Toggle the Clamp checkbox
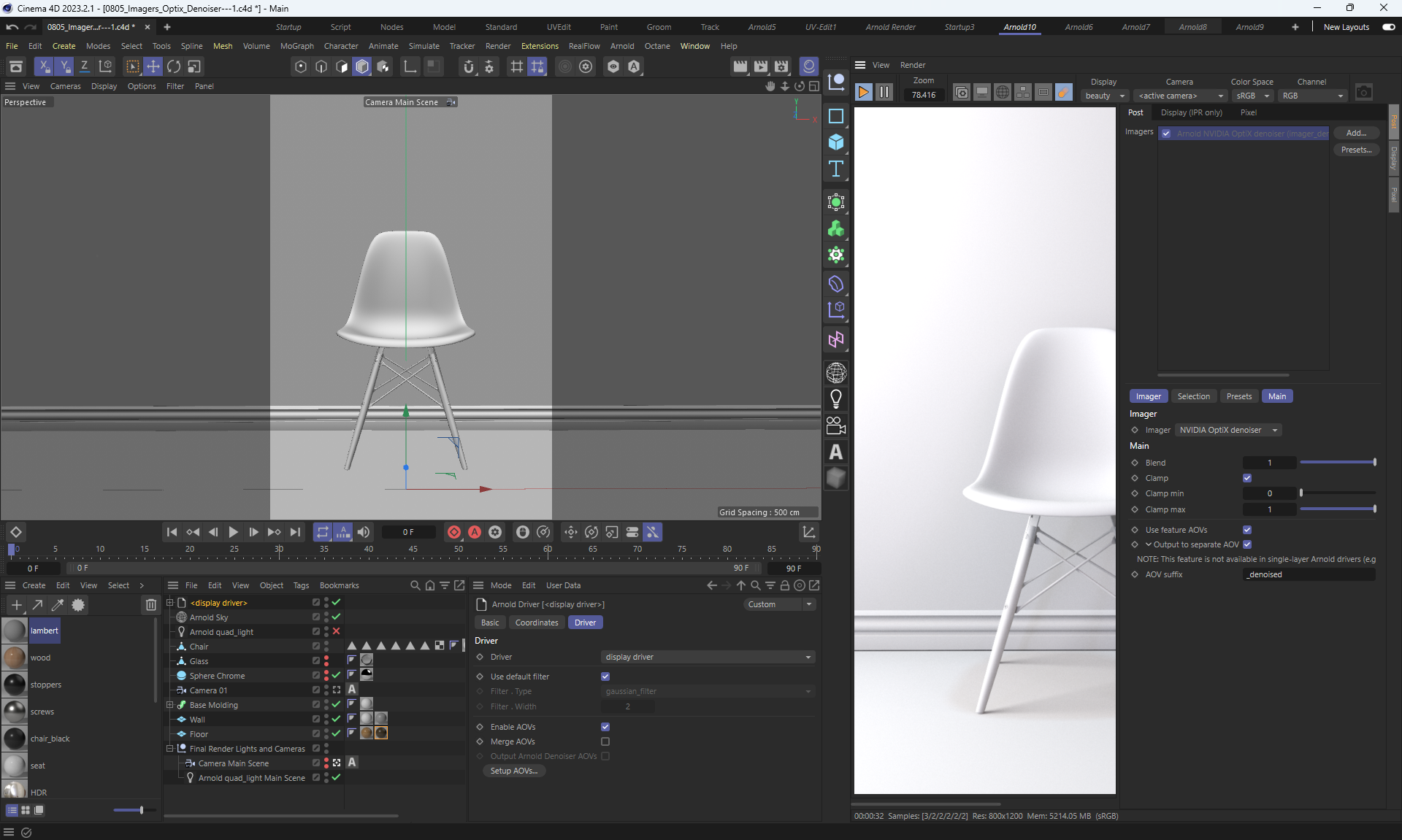 pyautogui.click(x=1247, y=478)
